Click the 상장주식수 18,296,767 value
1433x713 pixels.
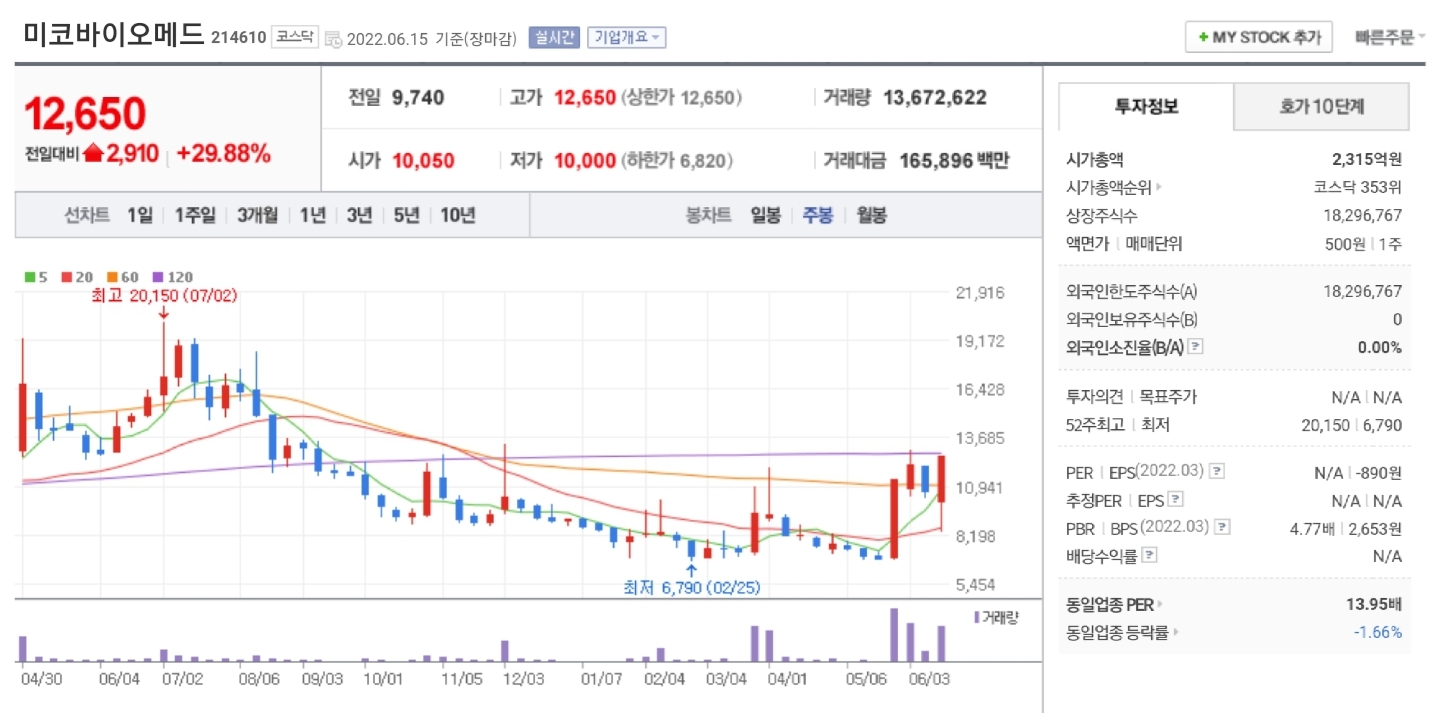click(1363, 215)
